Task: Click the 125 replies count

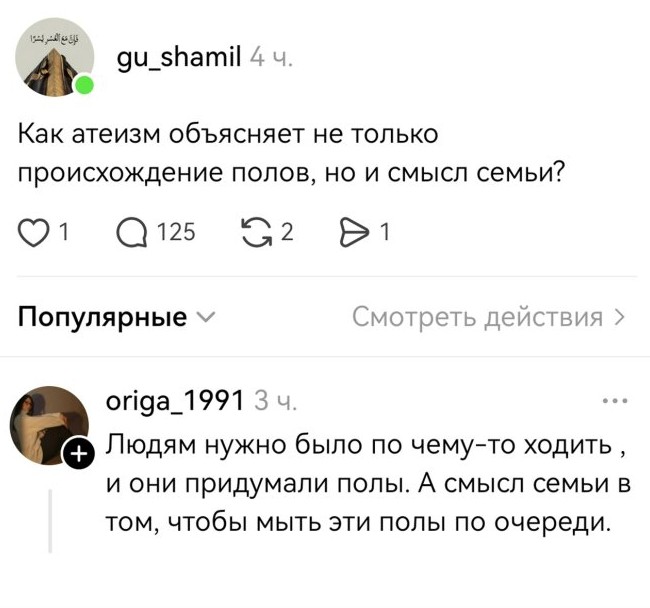Action: [x=176, y=233]
